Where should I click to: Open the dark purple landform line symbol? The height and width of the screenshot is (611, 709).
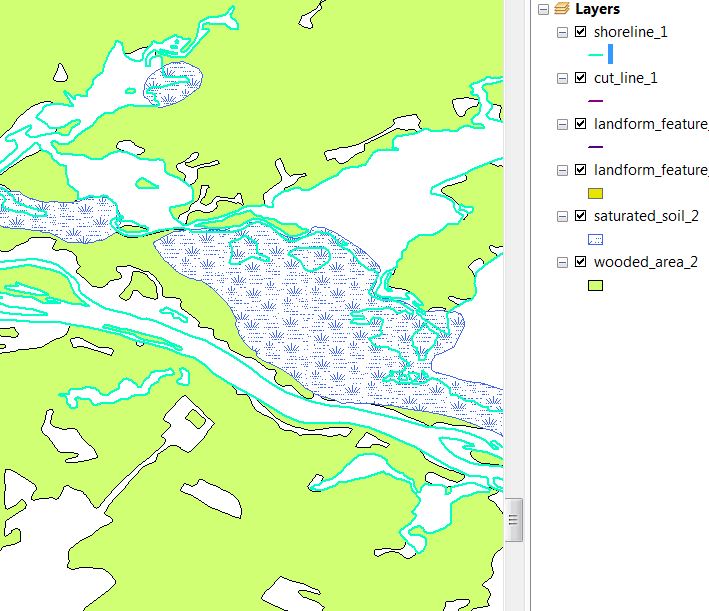tap(596, 147)
